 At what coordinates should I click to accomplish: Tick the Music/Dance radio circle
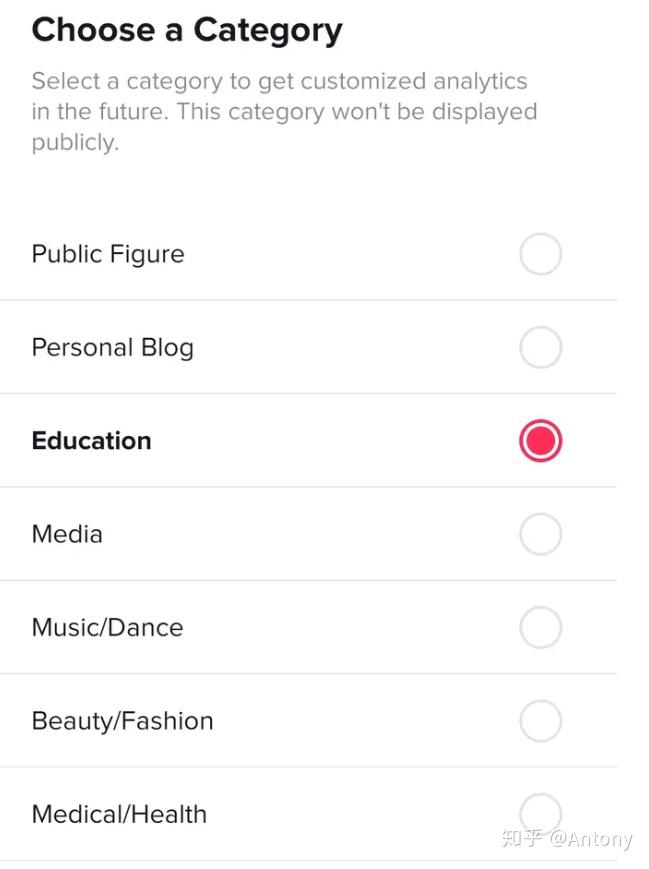(x=540, y=627)
